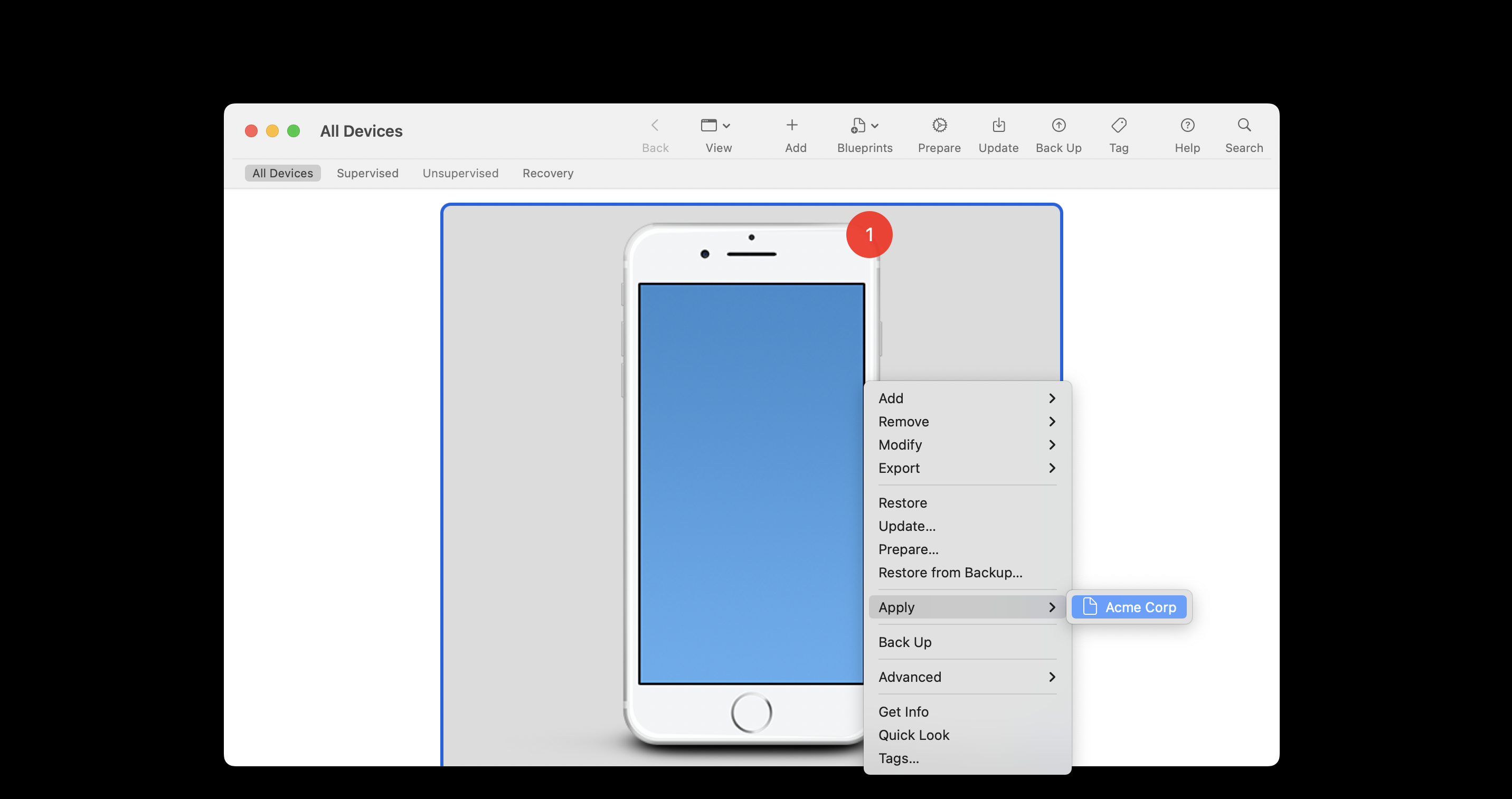The image size is (1512, 799).
Task: Open the Apply submenu
Action: [x=967, y=607]
